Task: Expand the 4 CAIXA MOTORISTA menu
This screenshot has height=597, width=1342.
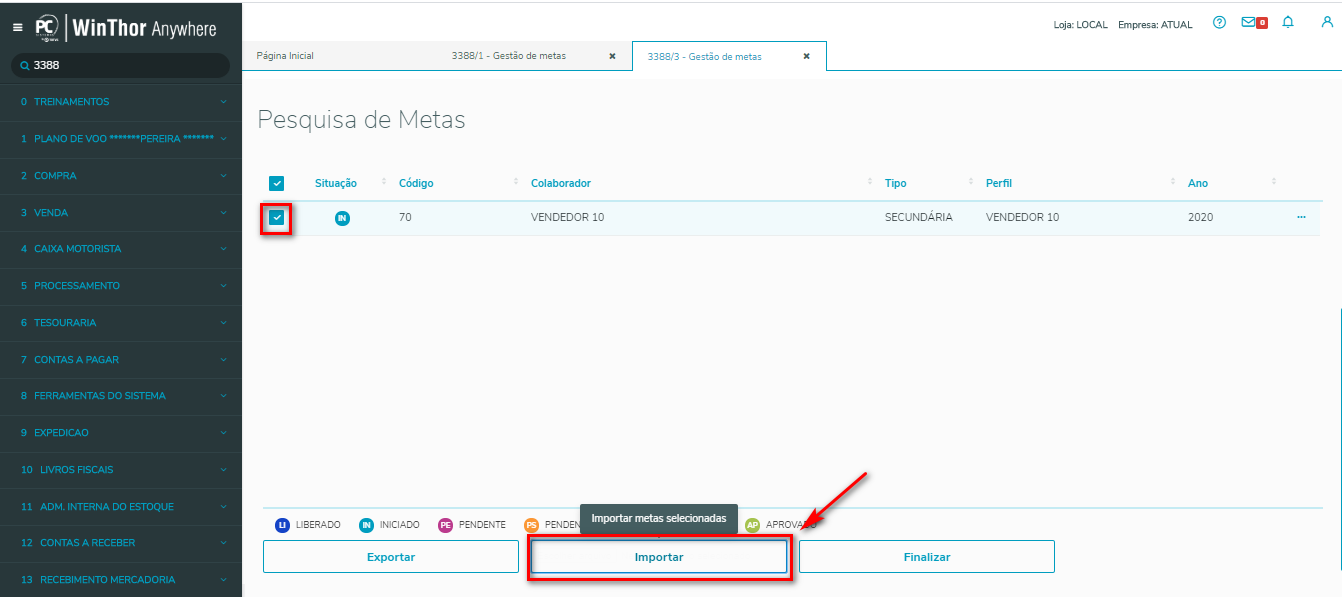Action: (121, 249)
